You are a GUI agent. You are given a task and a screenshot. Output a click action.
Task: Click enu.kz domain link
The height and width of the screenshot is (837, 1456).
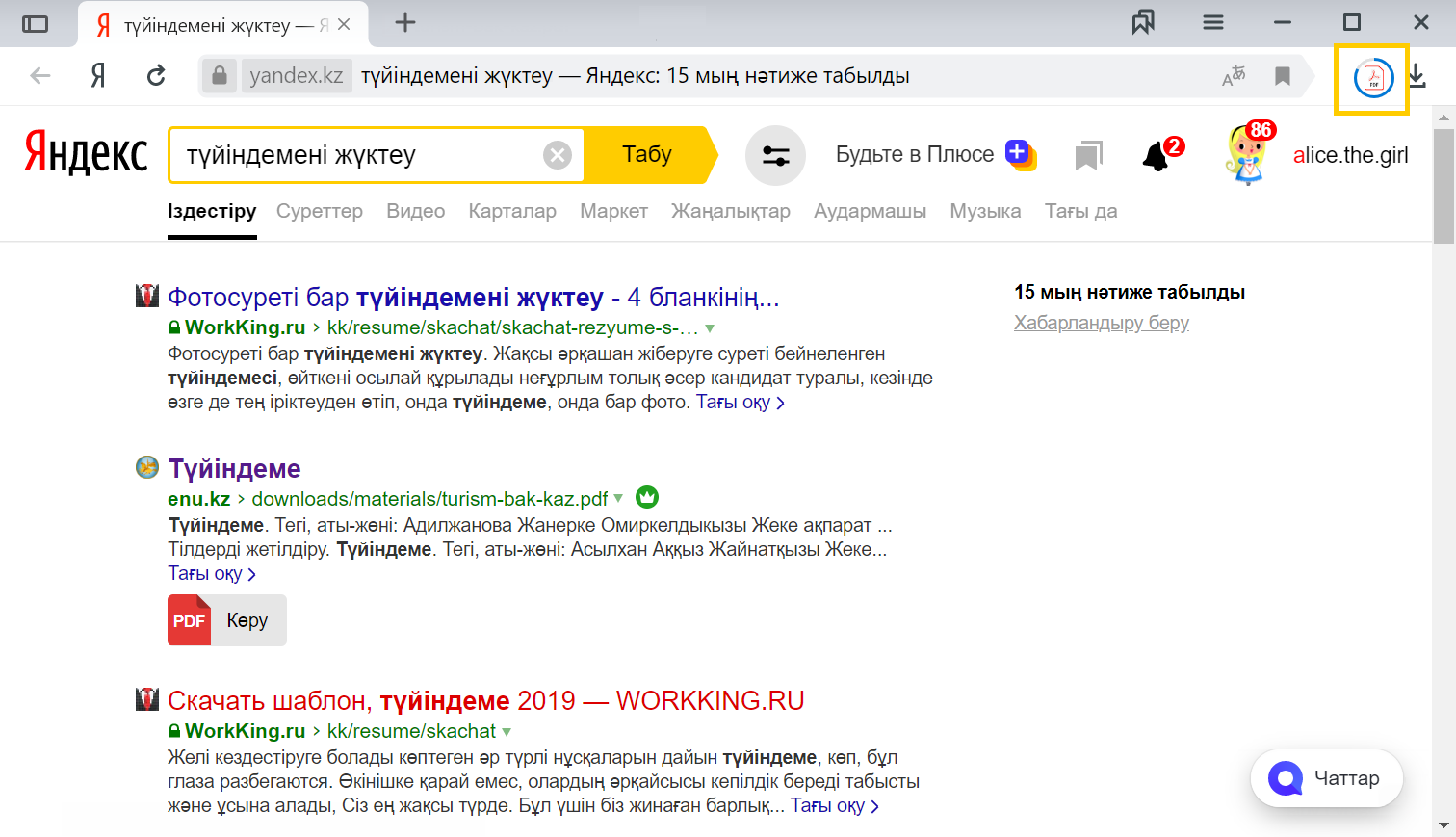point(199,499)
